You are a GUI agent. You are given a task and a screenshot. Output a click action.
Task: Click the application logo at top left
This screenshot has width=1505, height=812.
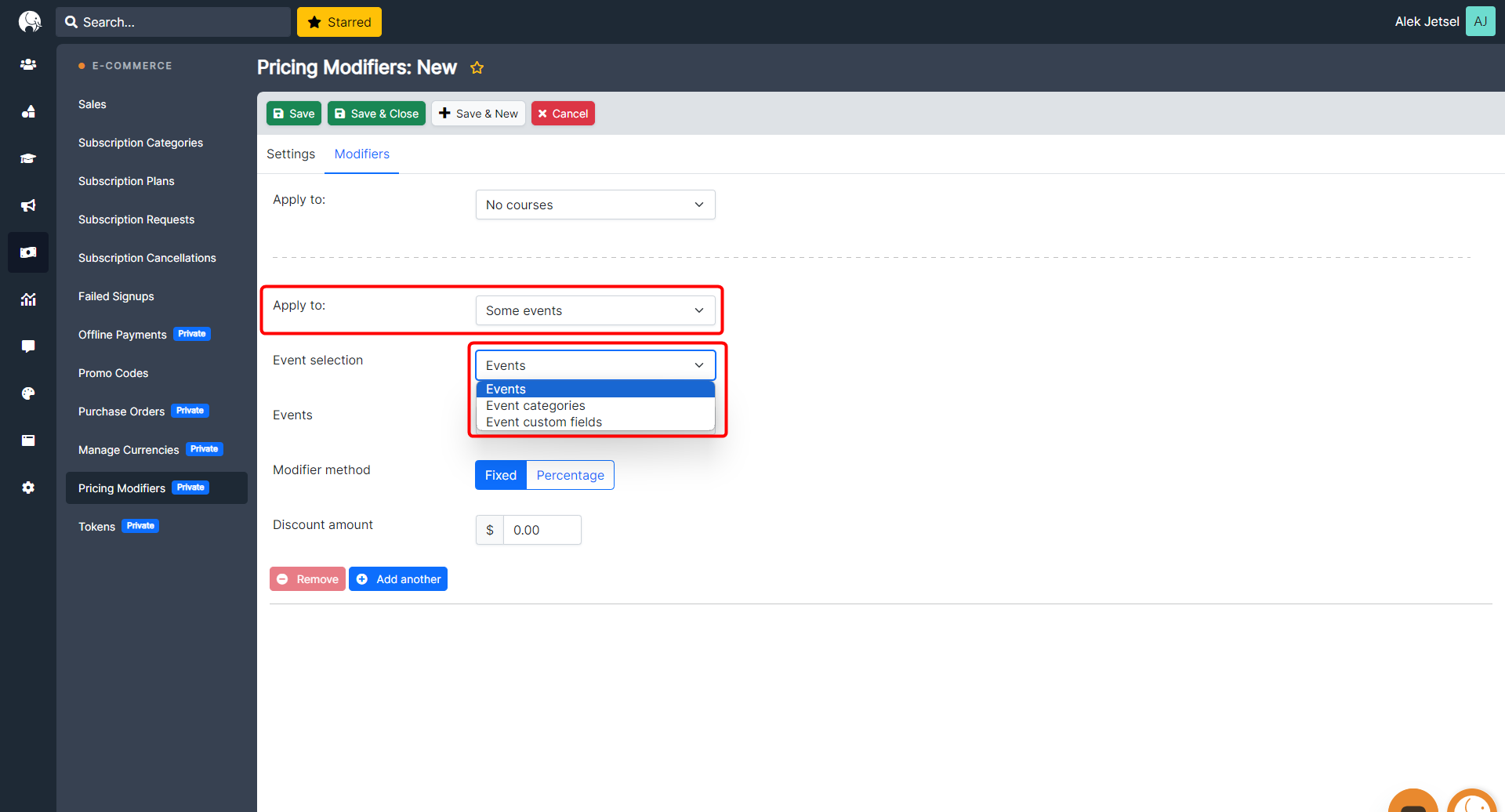click(x=30, y=21)
